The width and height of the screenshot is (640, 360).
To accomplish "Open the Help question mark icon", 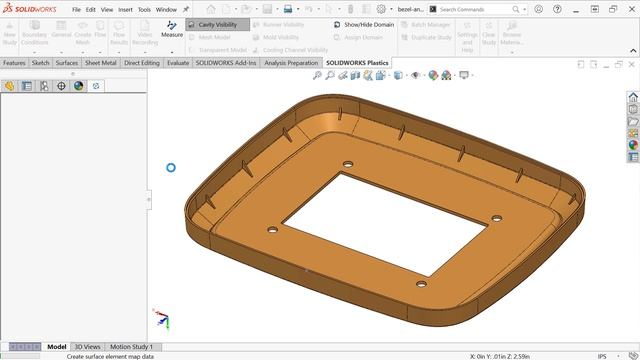I will (x=557, y=9).
